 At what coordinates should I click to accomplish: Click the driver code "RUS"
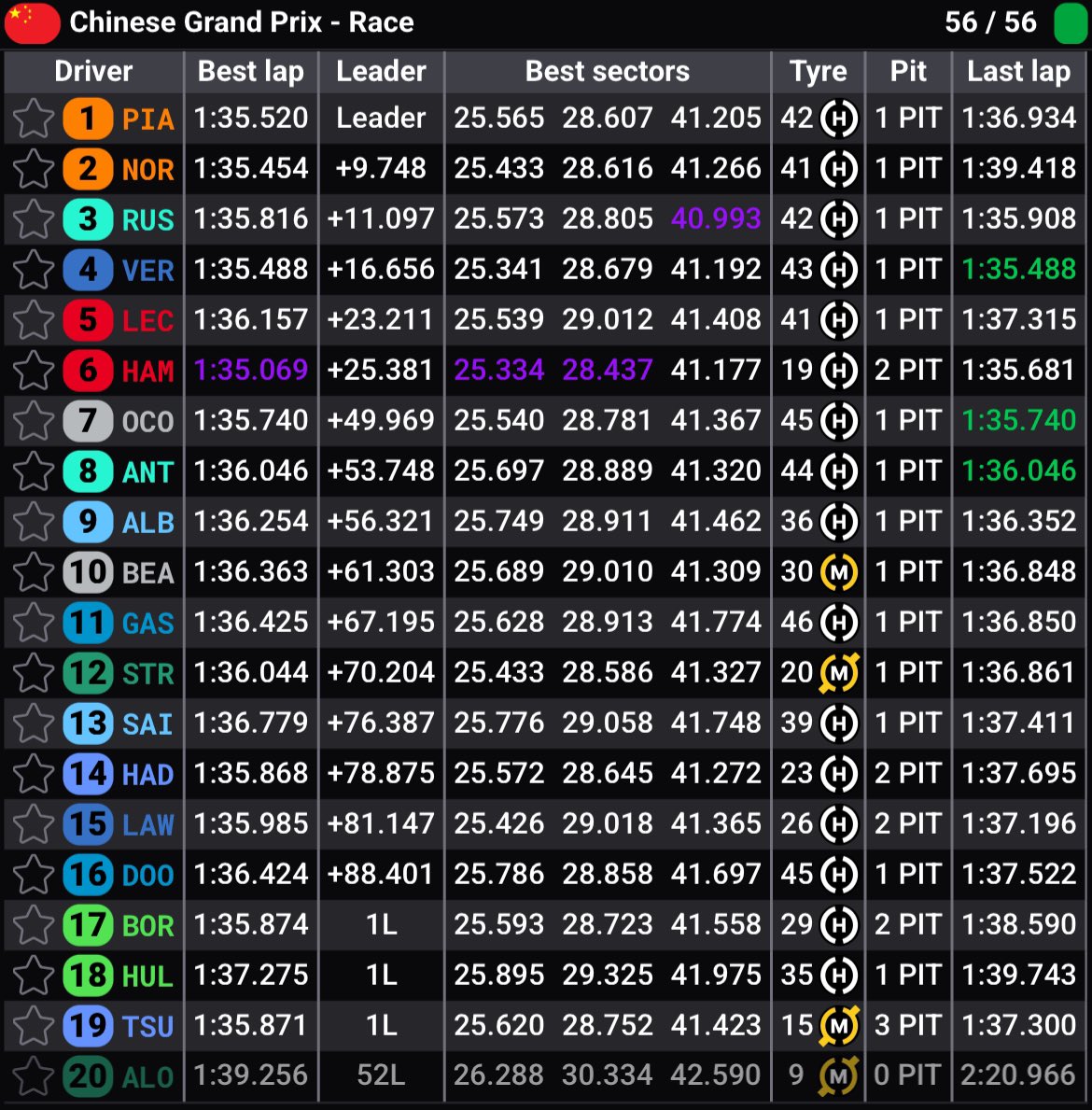click(147, 220)
